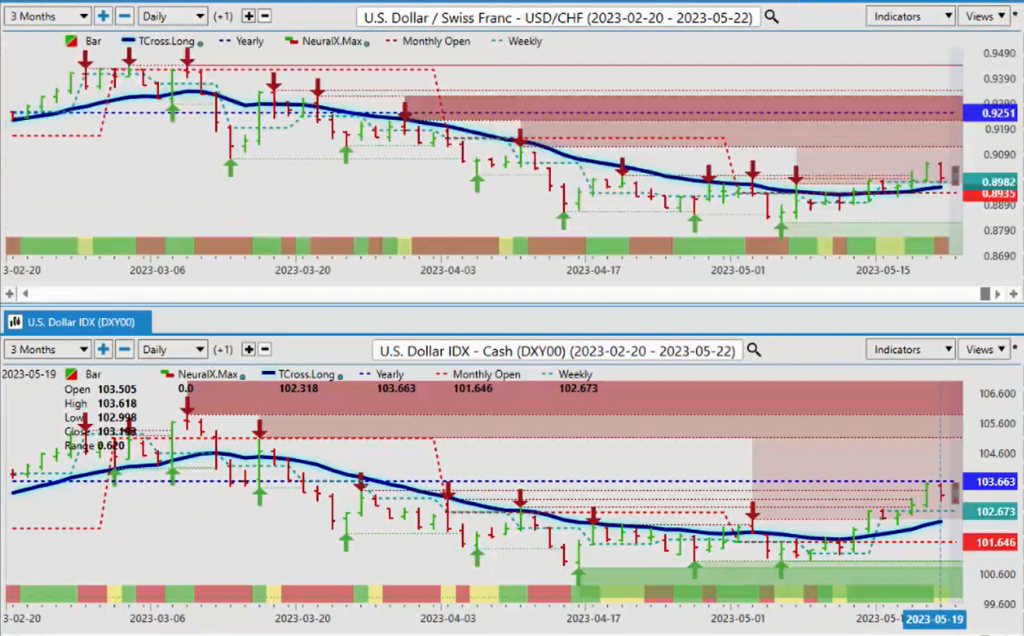Toggle TCross.Long legend entry in DXY00 chart
This screenshot has width=1024, height=636.
(302, 375)
